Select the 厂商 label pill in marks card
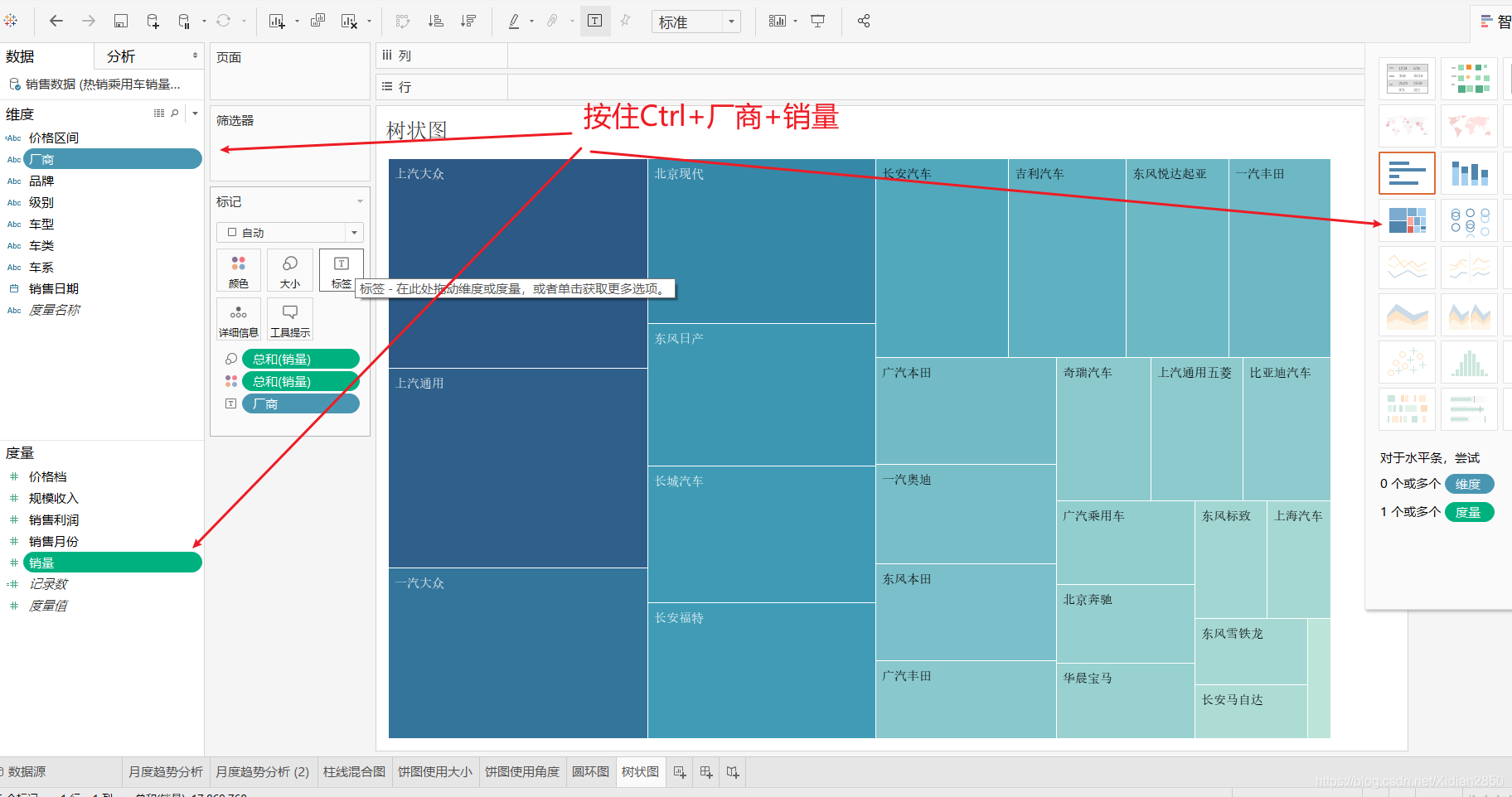Image resolution: width=1512 pixels, height=797 pixels. 301,403
